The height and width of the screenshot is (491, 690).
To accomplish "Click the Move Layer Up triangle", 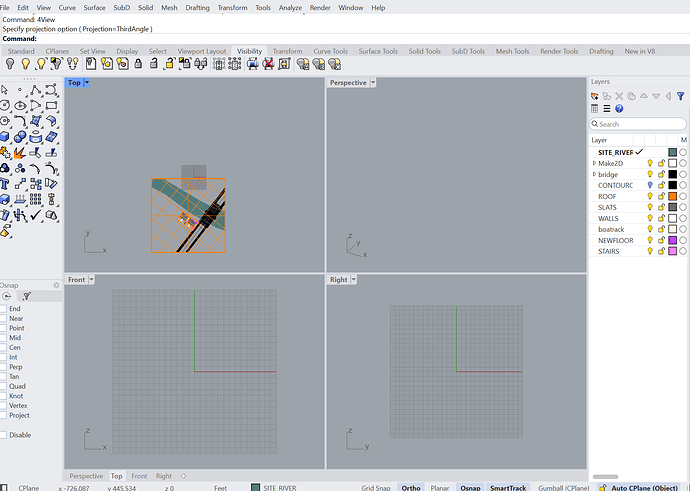I will 644,95.
